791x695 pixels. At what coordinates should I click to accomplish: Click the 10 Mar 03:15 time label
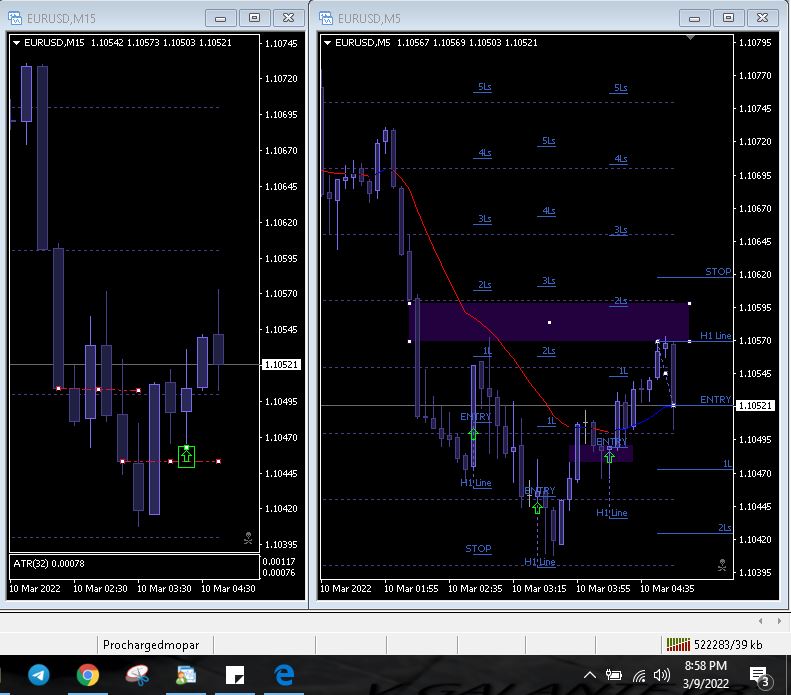[539, 588]
